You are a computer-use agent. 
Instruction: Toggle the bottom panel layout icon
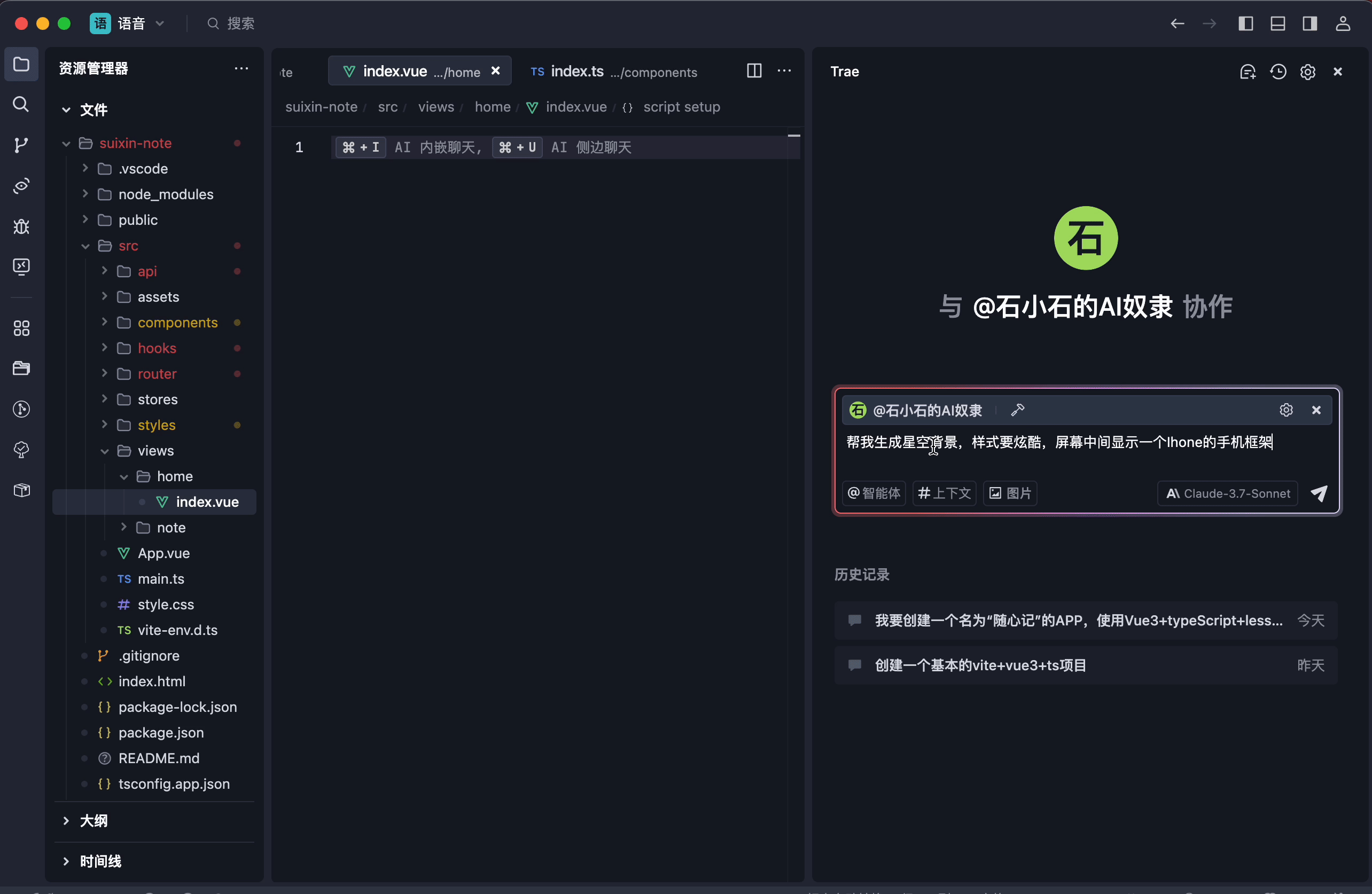pyautogui.click(x=1277, y=23)
